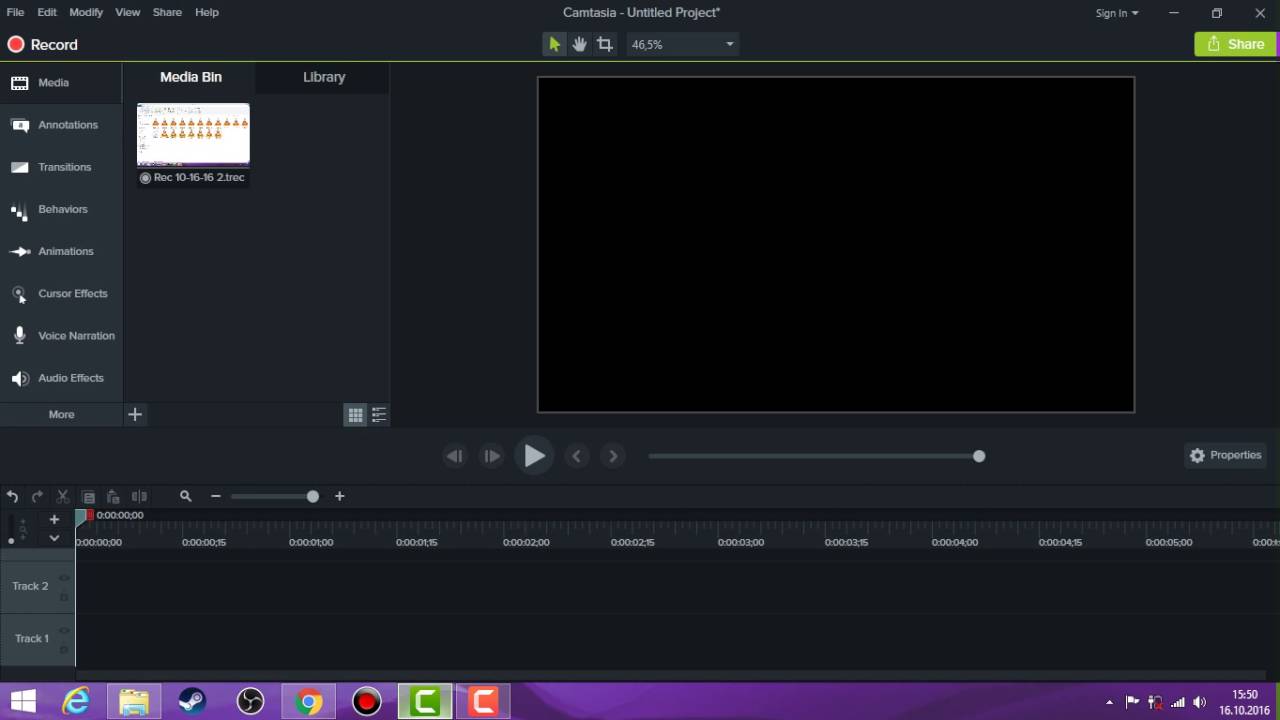Split the clip at the playhead
Viewport: 1280px width, 720px height.
139,496
